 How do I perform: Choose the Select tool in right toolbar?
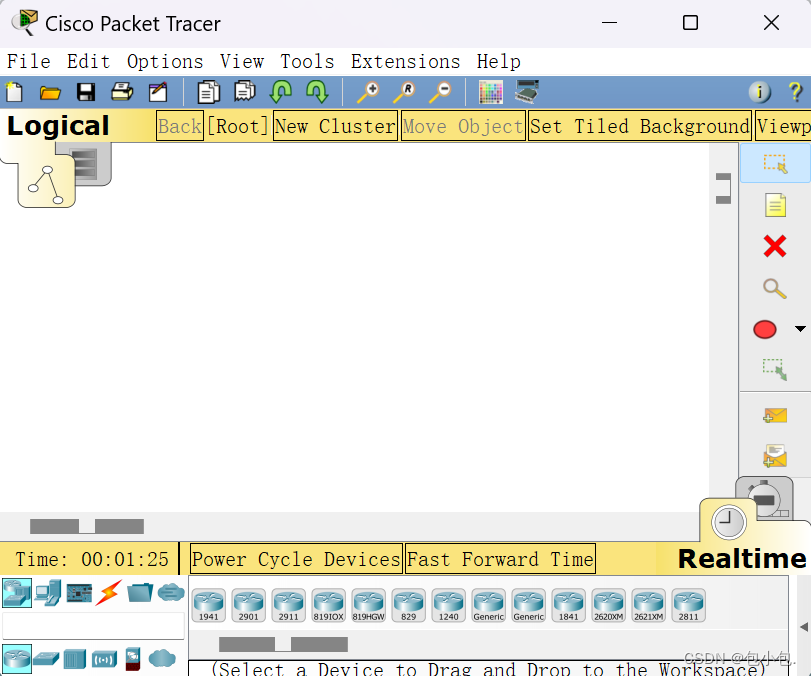click(775, 163)
